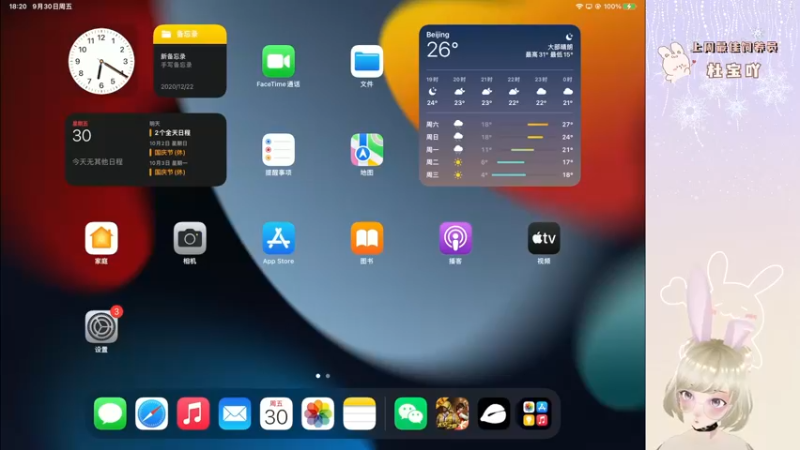Open Messages in the dock
Screen dimensions: 800x450
click(x=110, y=413)
